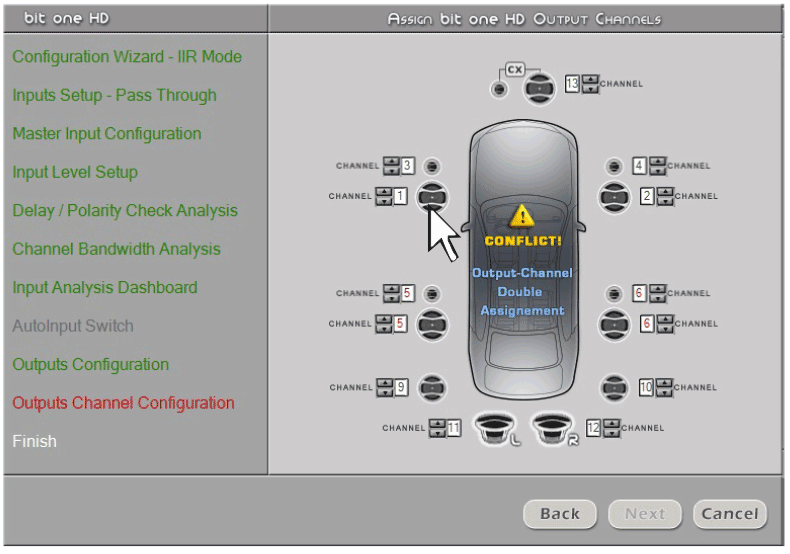Open Channel Bandwidth Analysis step
Viewport: 790px width, 554px height.
116,249
